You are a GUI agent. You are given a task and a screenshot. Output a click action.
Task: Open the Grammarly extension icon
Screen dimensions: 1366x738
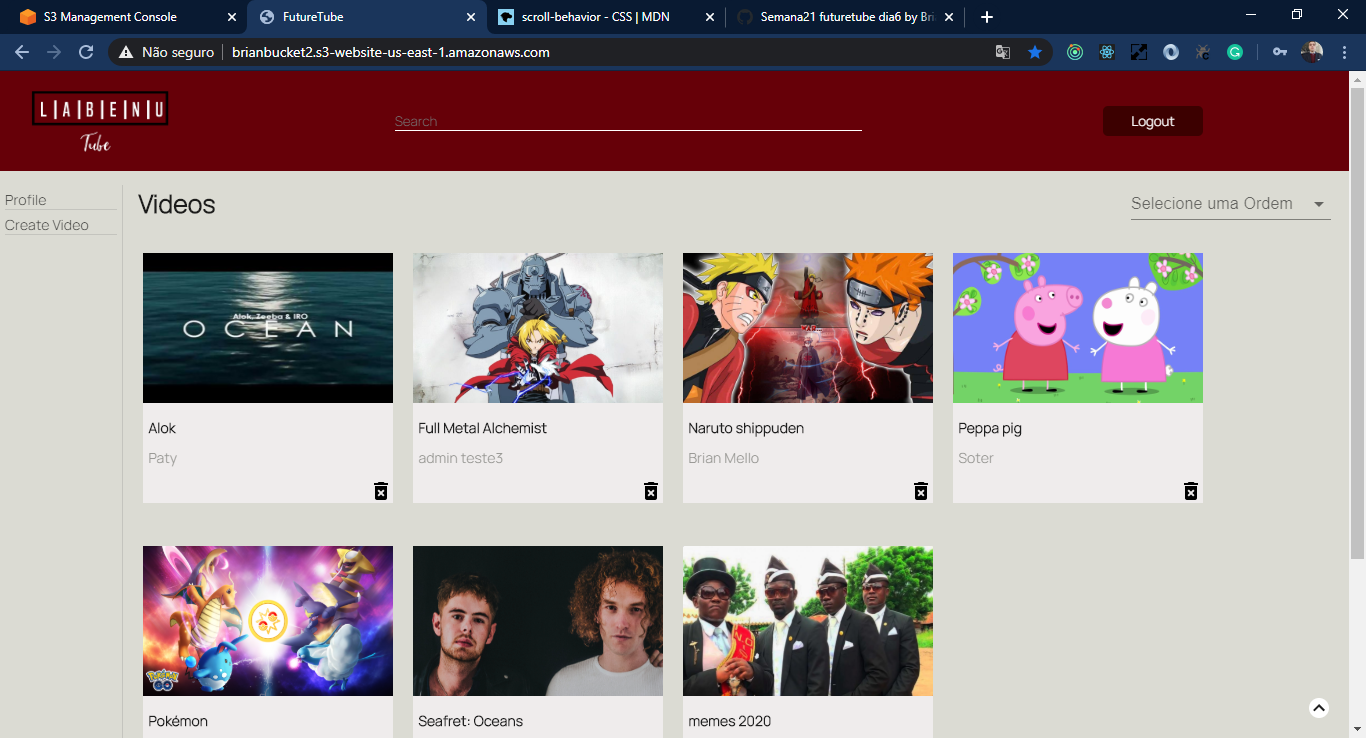pyautogui.click(x=1235, y=52)
